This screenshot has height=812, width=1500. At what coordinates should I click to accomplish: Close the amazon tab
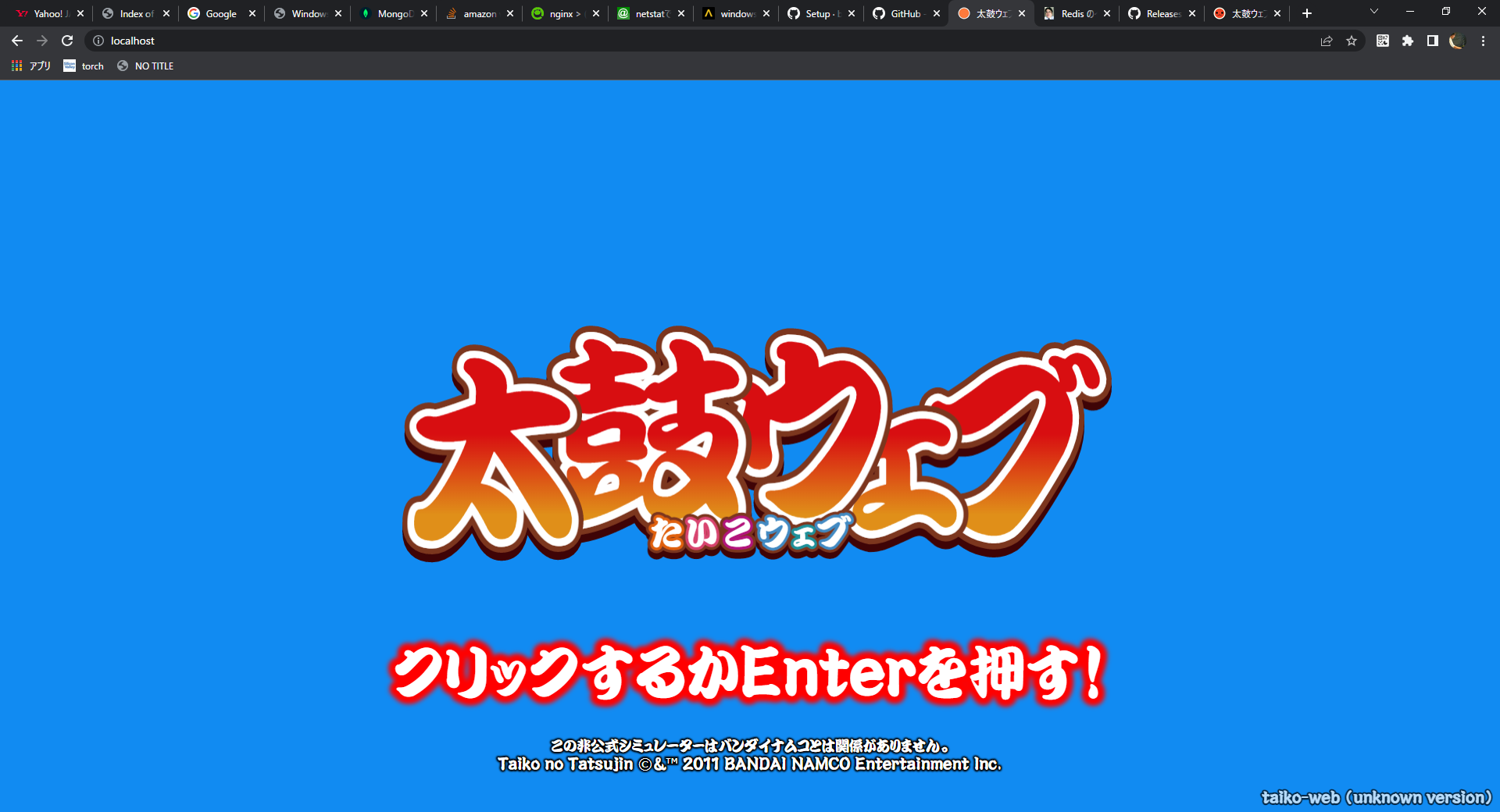tap(510, 13)
